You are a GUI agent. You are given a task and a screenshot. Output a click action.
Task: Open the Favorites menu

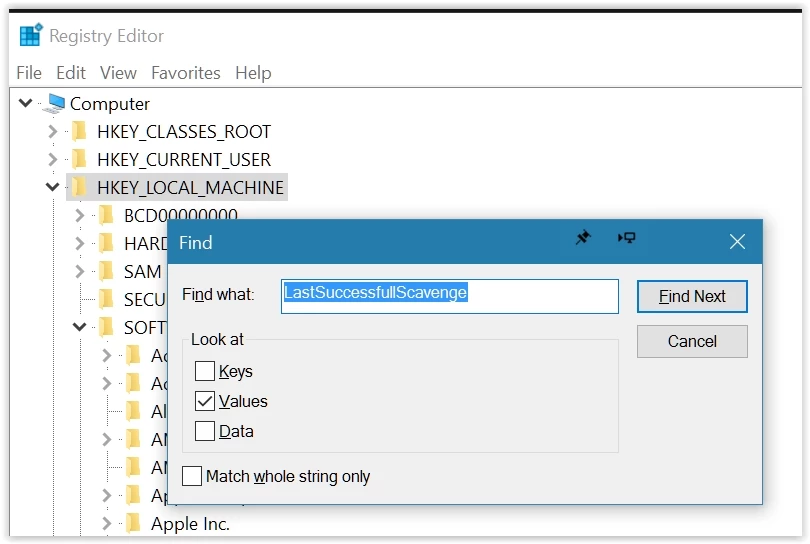point(186,73)
